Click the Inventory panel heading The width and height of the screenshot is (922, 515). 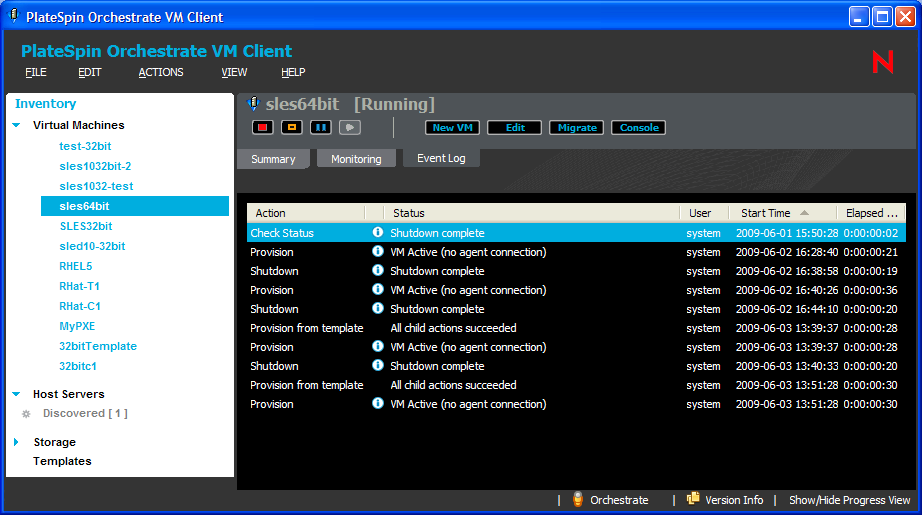[45, 103]
